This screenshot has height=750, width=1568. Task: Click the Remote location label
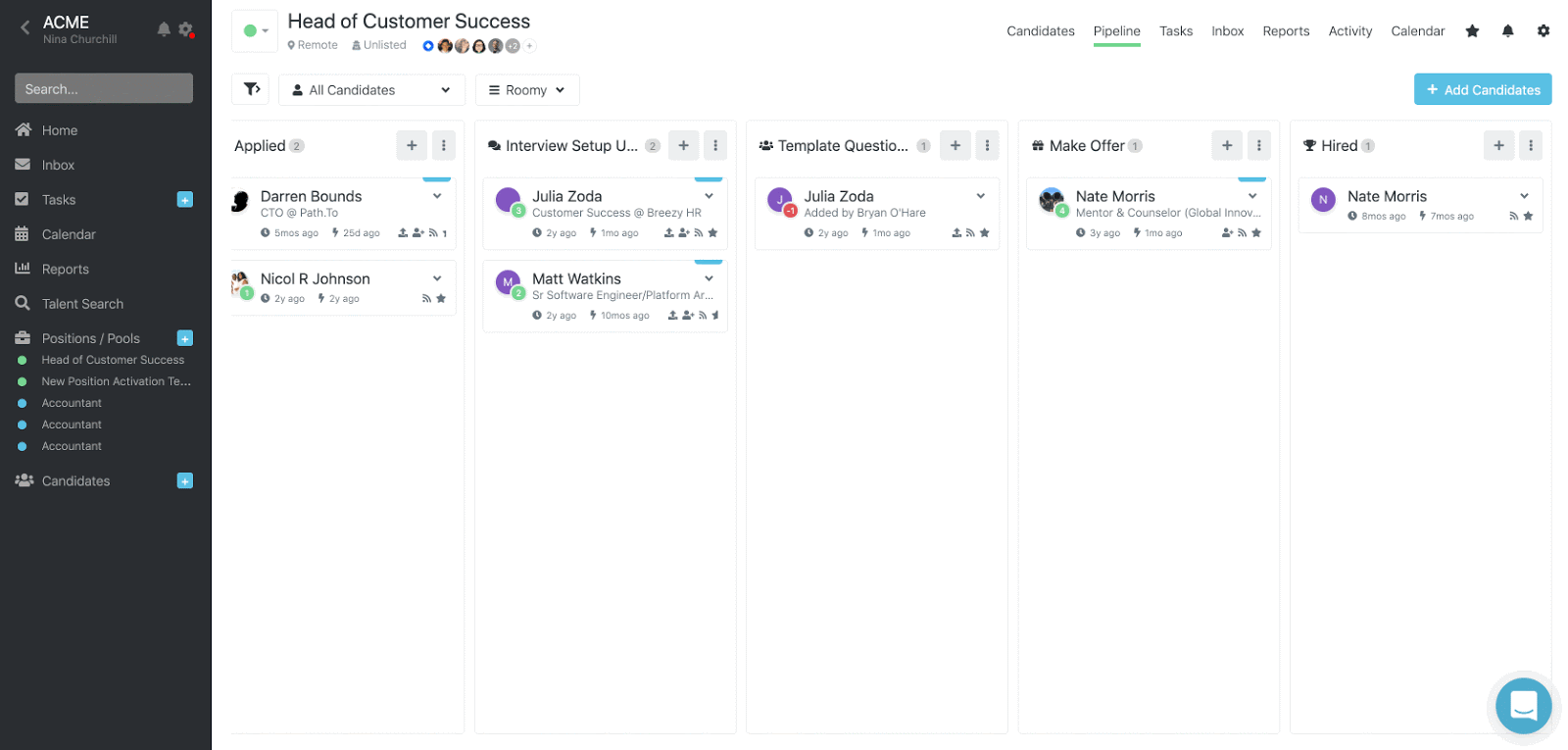click(x=313, y=45)
